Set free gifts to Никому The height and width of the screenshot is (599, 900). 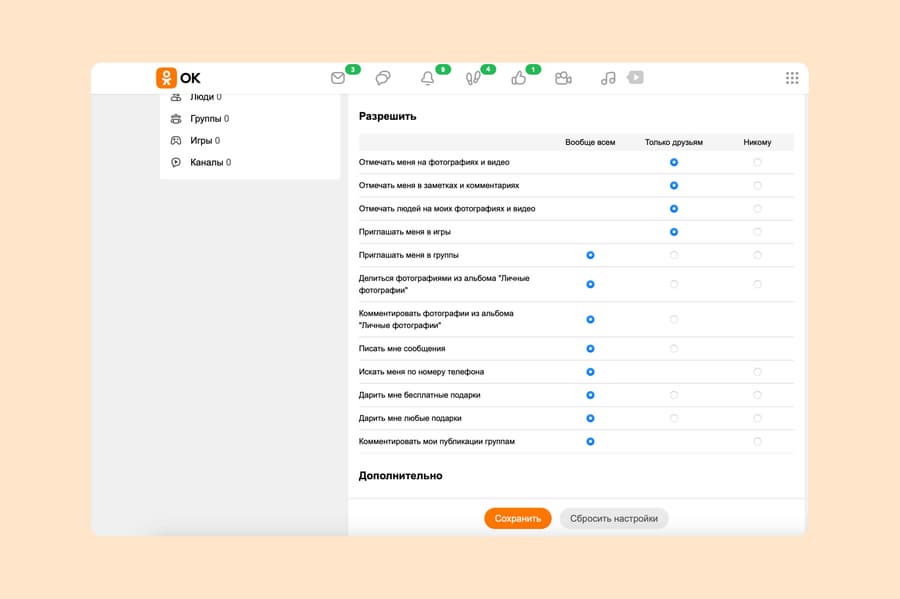pyautogui.click(x=757, y=395)
